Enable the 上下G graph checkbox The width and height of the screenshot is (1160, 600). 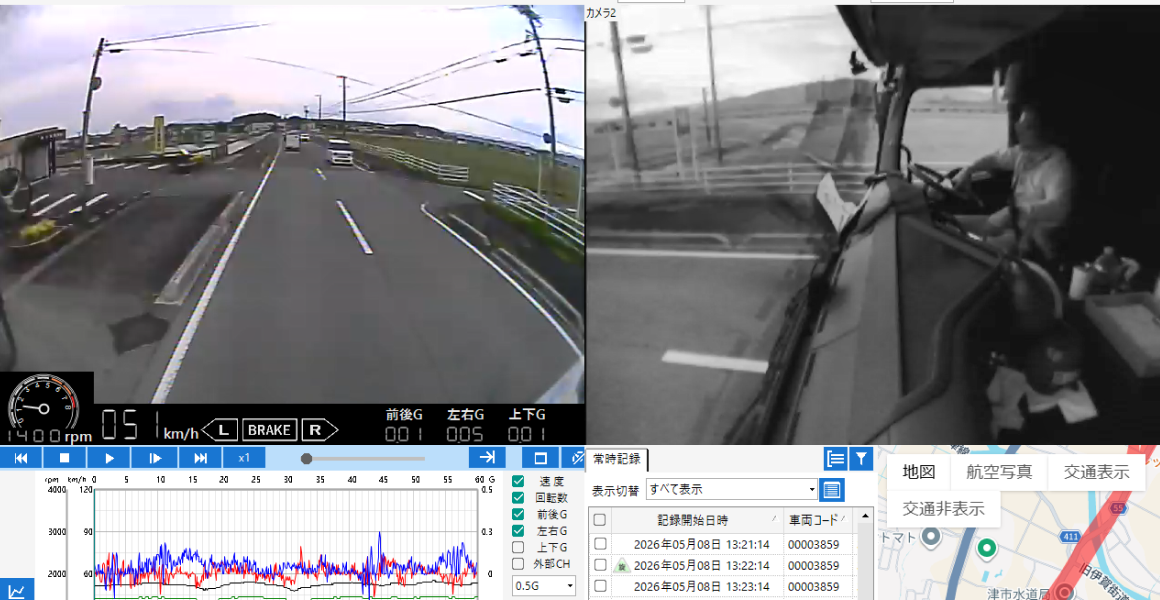point(518,547)
